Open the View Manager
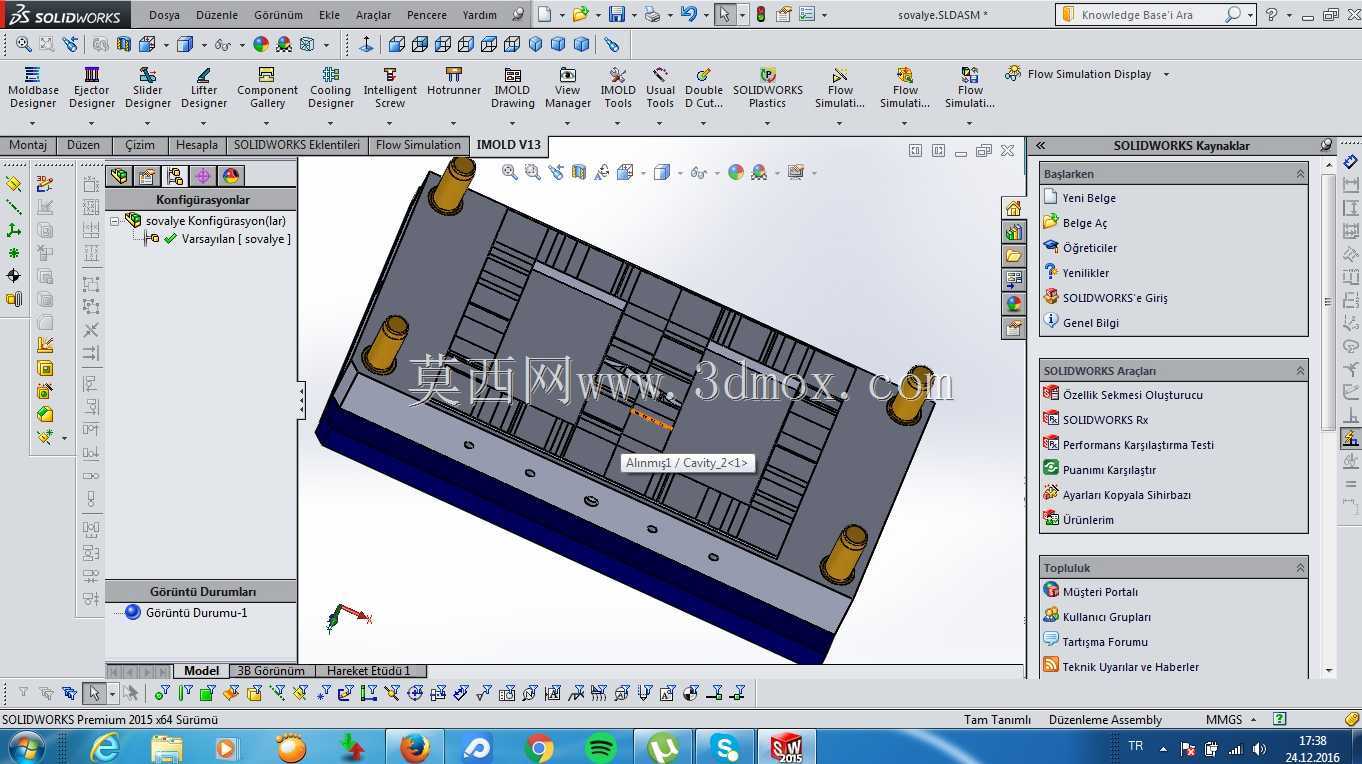This screenshot has height=764, width=1362. [x=568, y=88]
